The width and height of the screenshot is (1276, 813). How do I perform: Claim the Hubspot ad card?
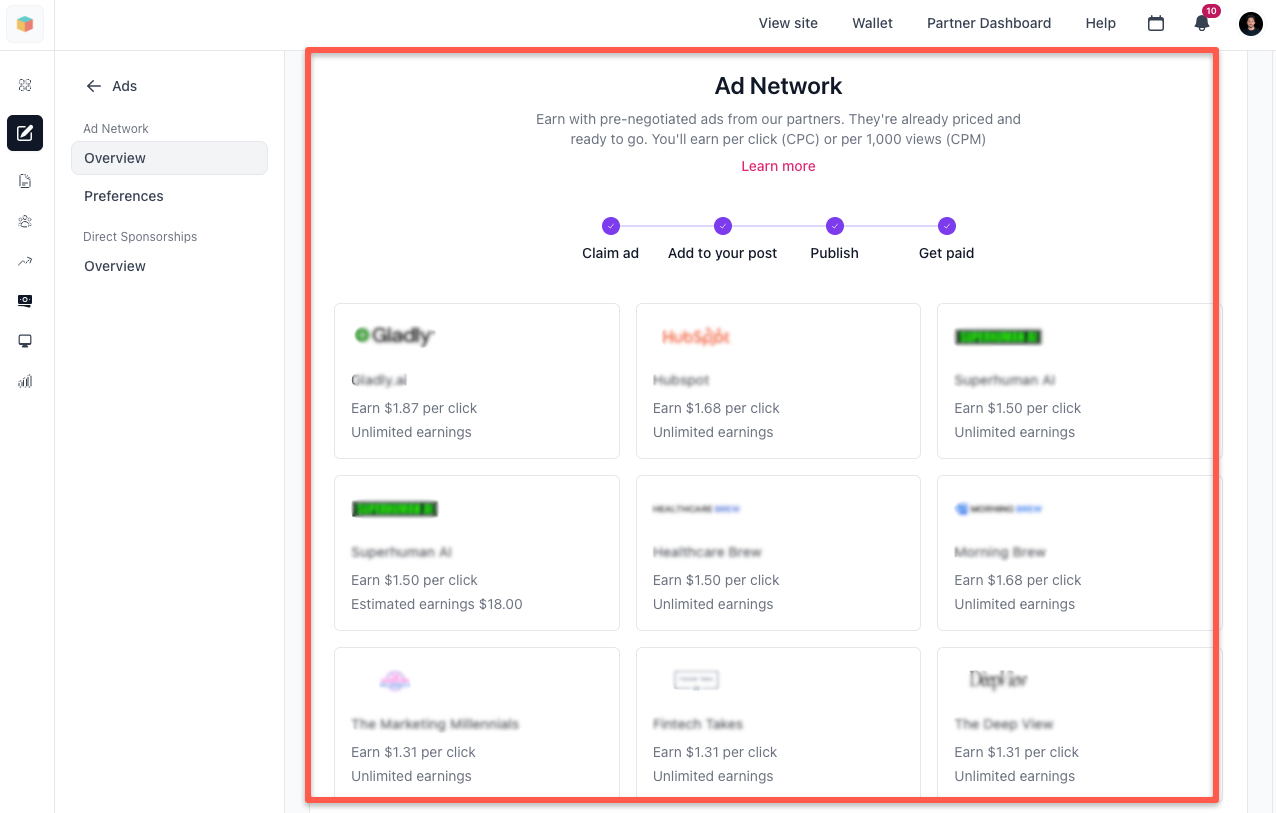778,381
